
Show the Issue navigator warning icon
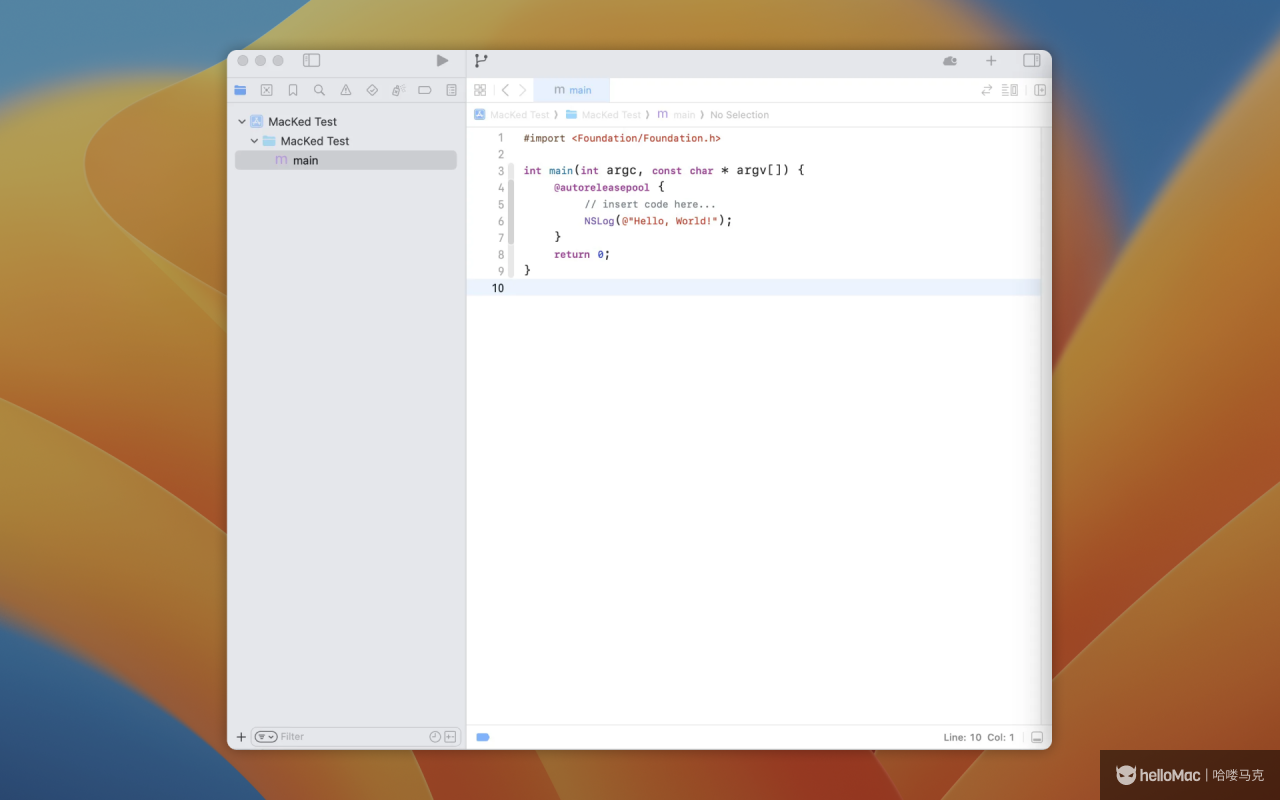(346, 90)
